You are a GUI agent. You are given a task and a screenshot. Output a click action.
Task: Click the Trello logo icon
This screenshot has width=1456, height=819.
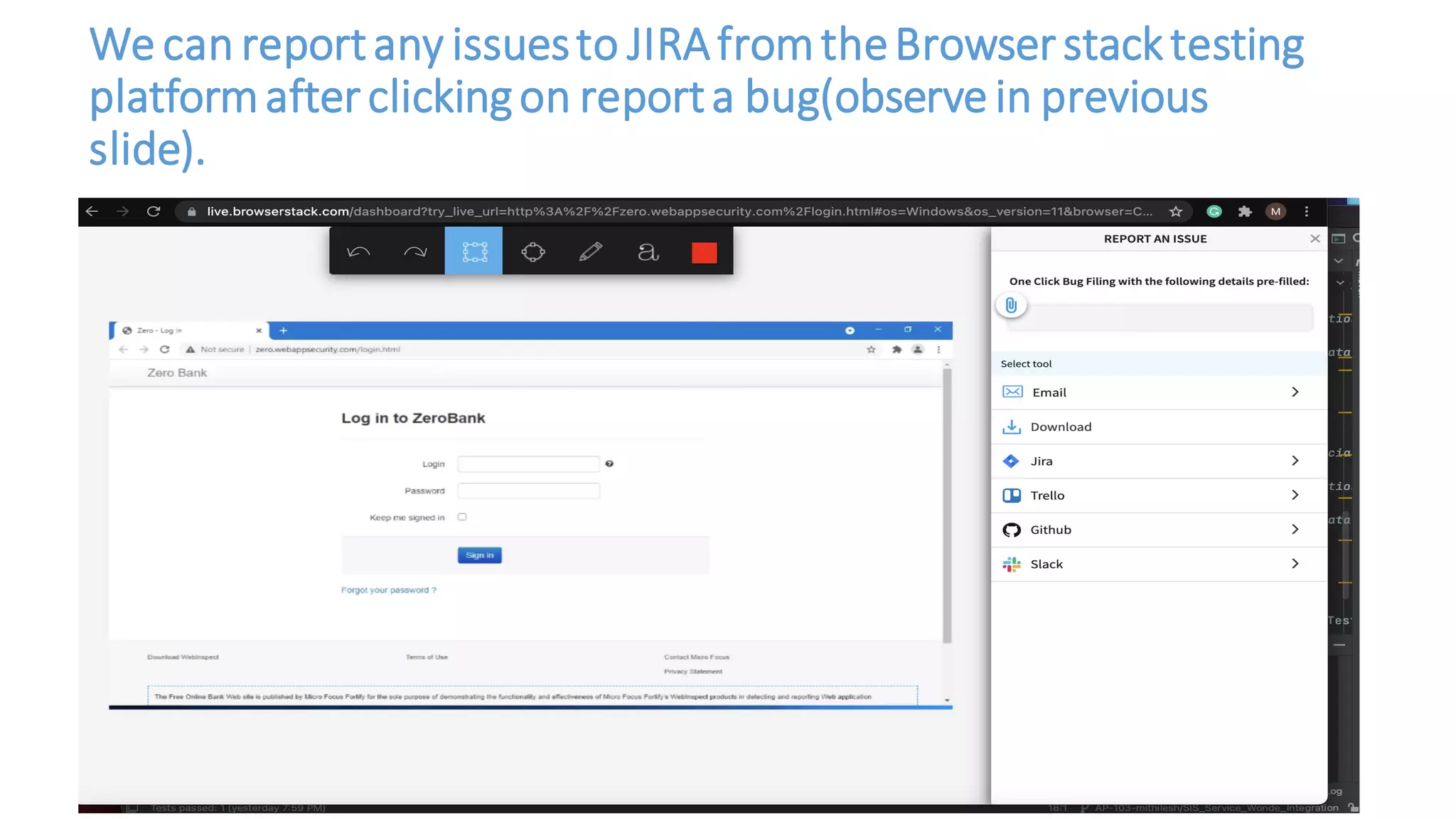pyautogui.click(x=1012, y=496)
